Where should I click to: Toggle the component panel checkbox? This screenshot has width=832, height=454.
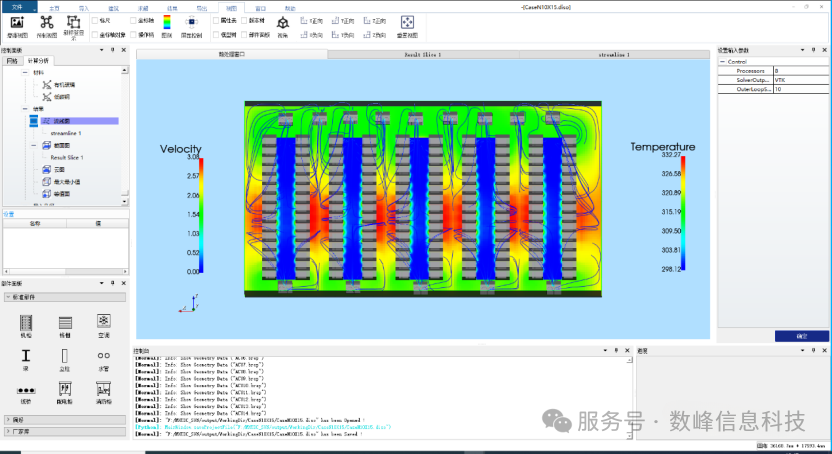coord(244,34)
